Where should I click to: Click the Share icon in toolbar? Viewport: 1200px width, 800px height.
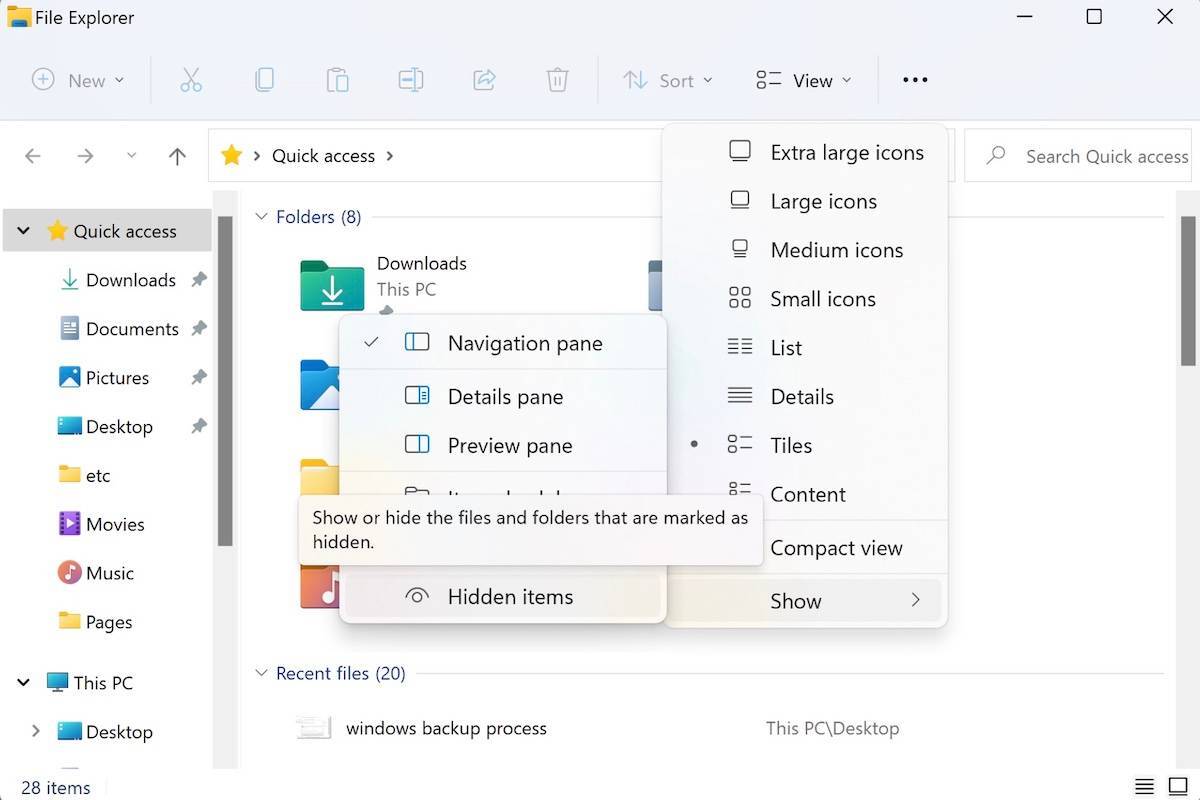484,80
